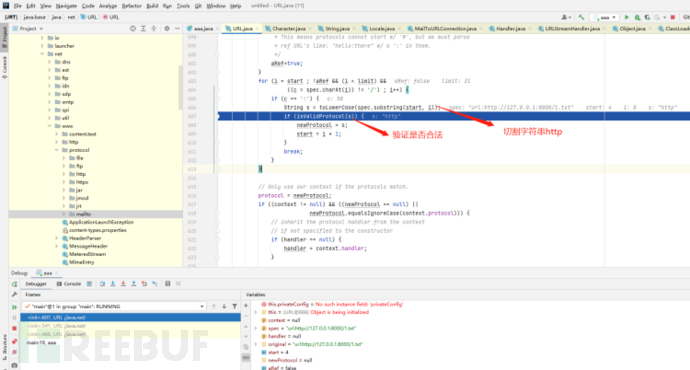
Task: Stop debugging with the red square in debug panel
Action: [15, 328]
